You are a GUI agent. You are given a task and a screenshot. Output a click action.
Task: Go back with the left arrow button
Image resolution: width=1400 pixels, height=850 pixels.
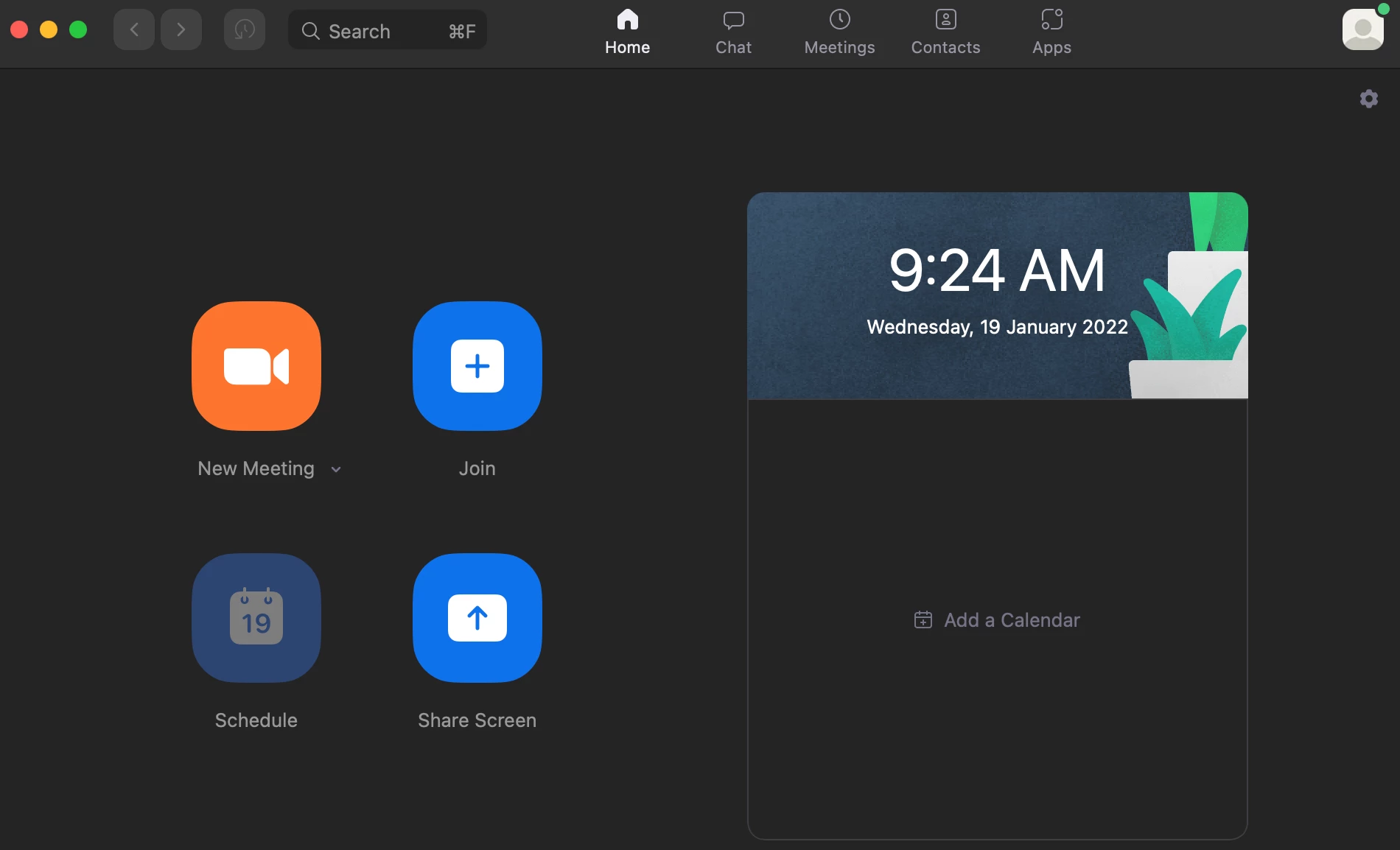point(134,29)
